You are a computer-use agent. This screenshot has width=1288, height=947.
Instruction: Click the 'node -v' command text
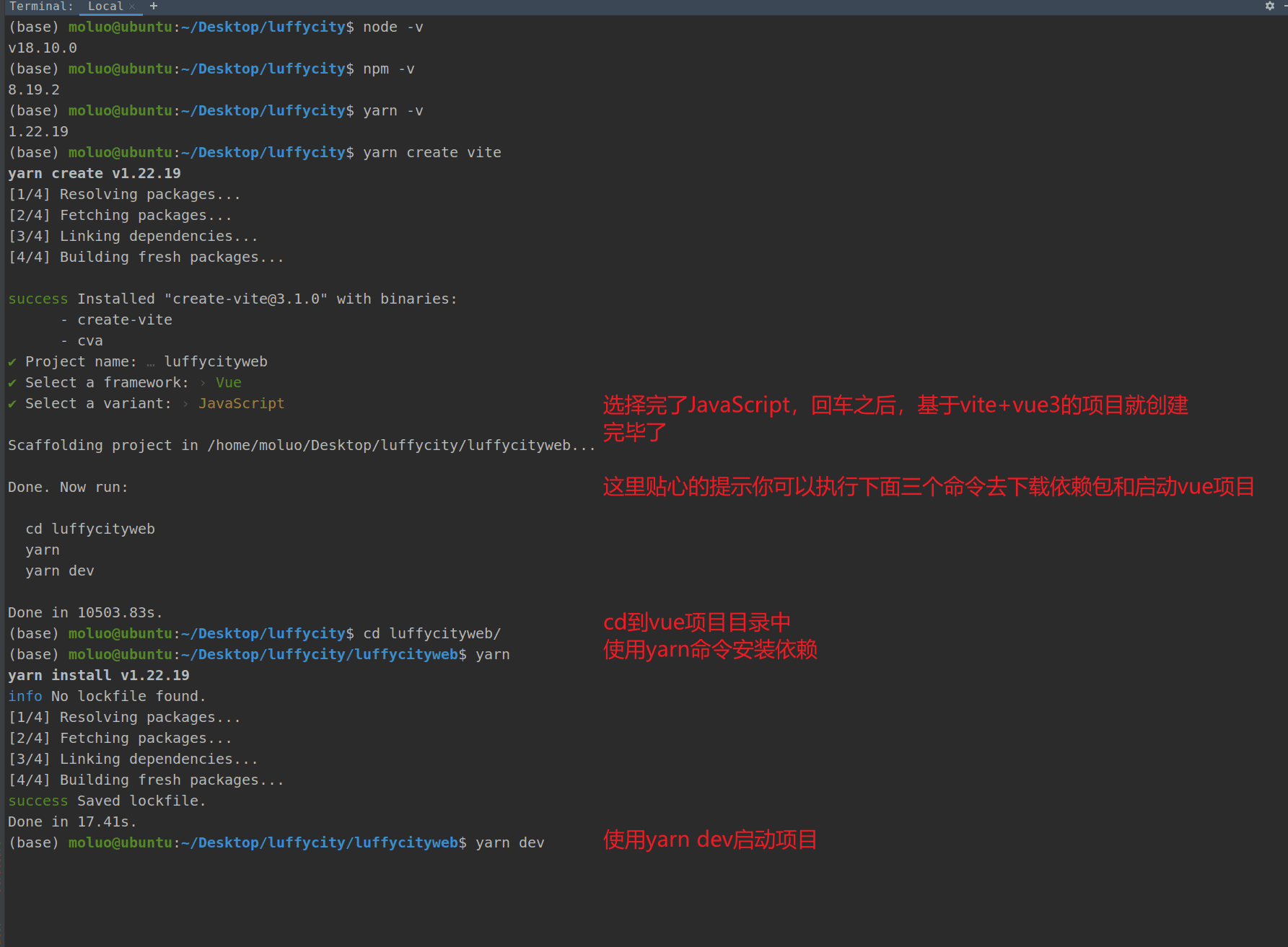(x=393, y=27)
